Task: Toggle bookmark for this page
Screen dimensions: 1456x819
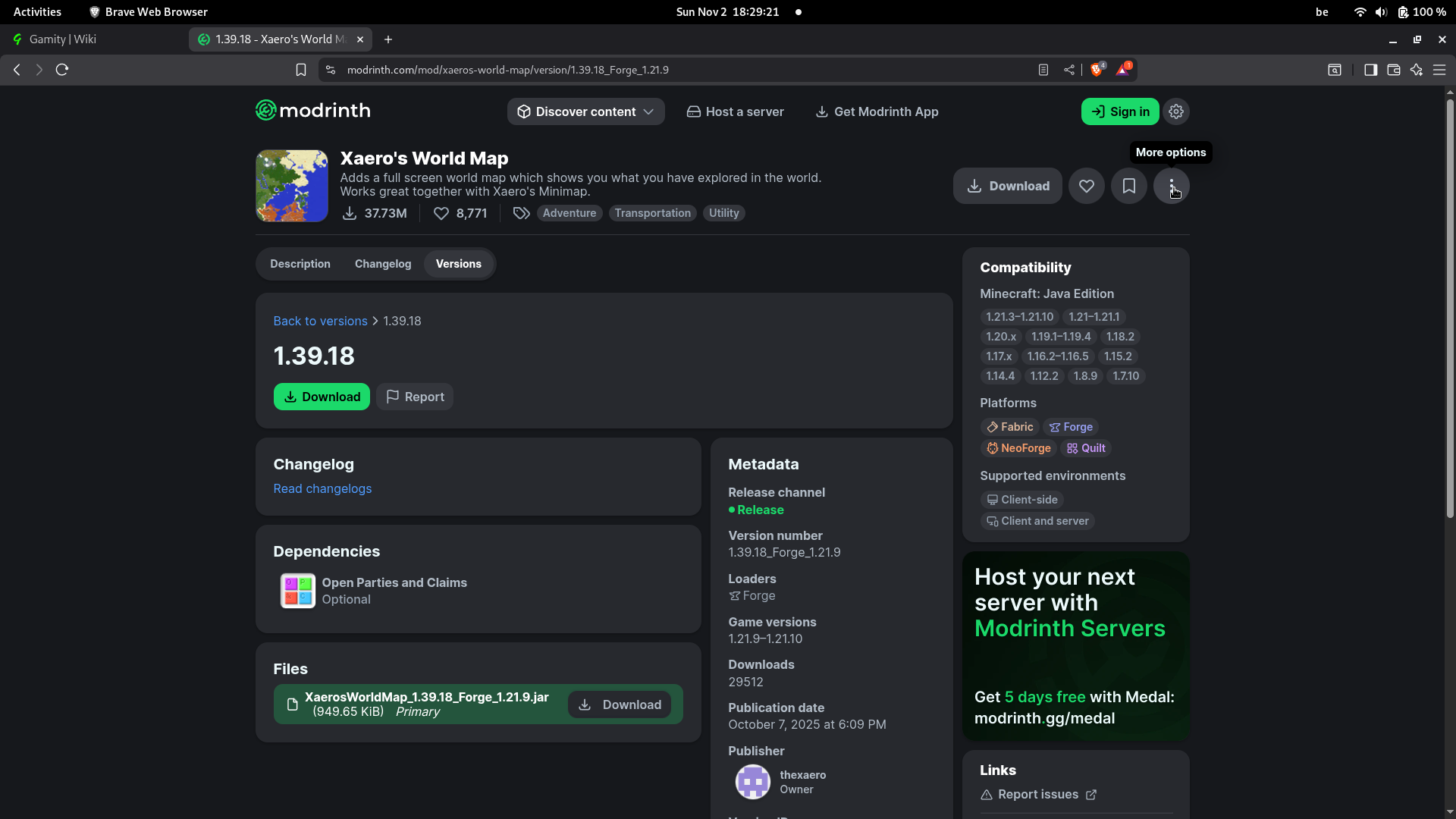Action: (x=300, y=70)
